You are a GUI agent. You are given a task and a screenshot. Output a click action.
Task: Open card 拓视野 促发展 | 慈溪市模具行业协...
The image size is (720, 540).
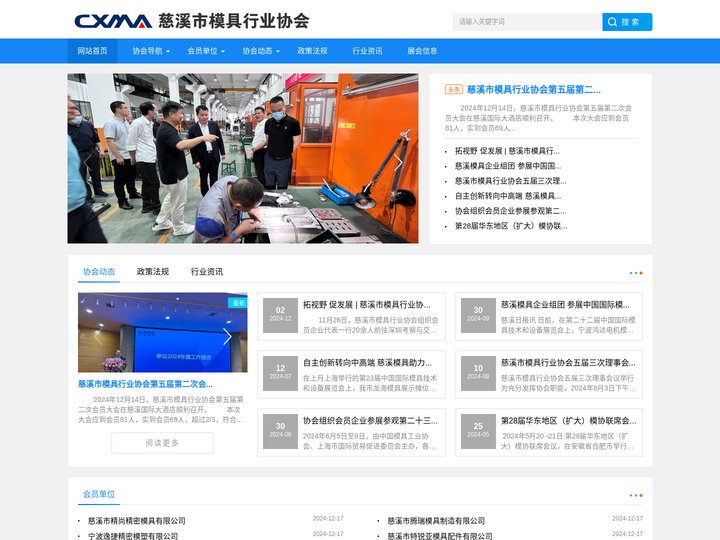[x=366, y=305]
